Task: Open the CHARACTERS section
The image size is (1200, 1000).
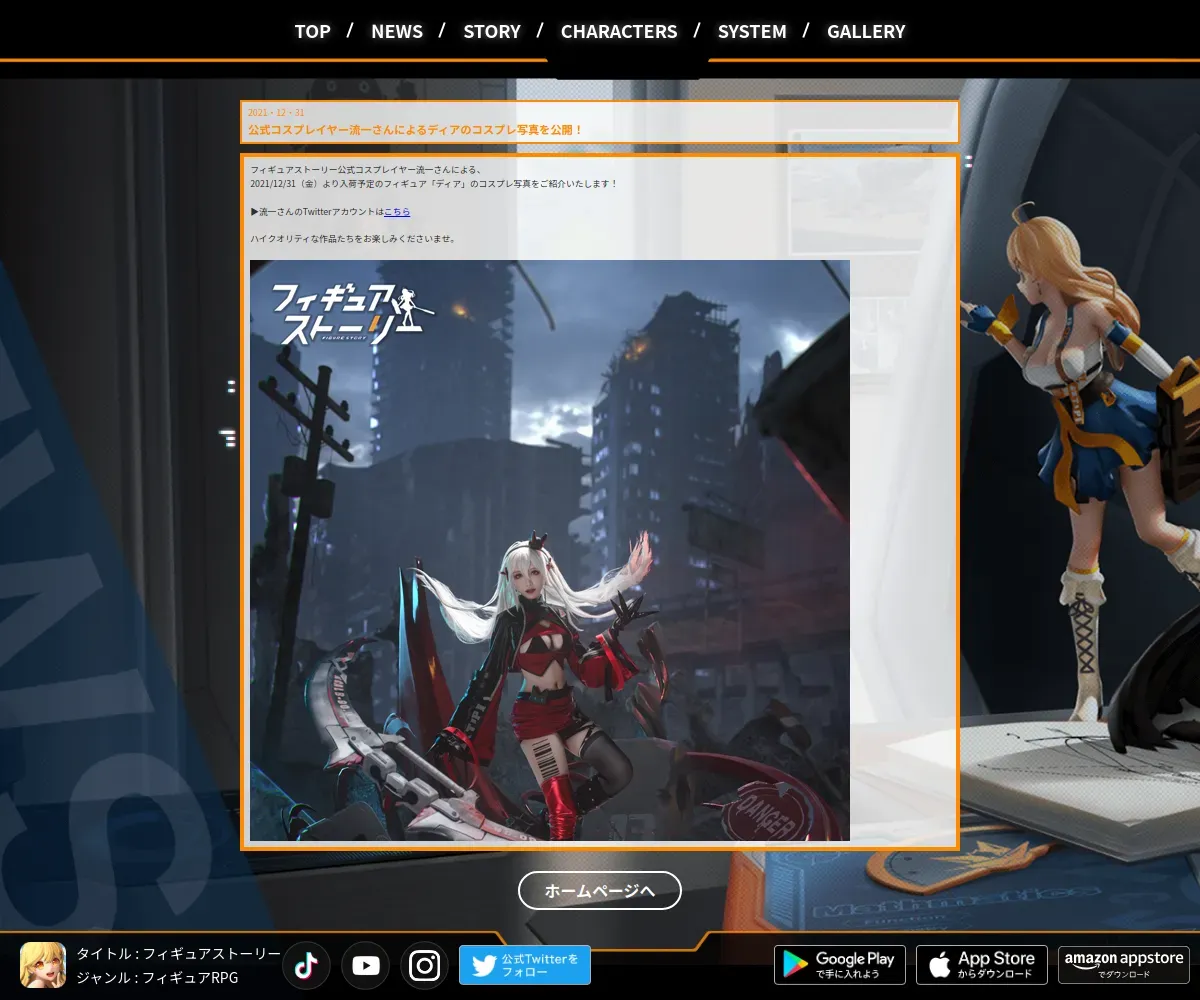Action: (x=619, y=31)
